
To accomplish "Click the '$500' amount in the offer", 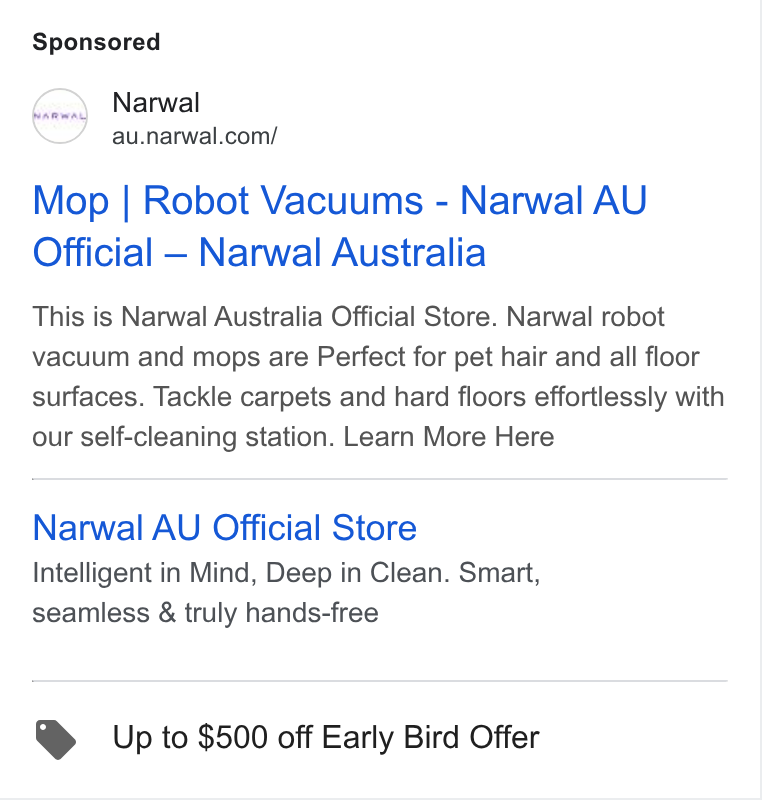I will (233, 737).
